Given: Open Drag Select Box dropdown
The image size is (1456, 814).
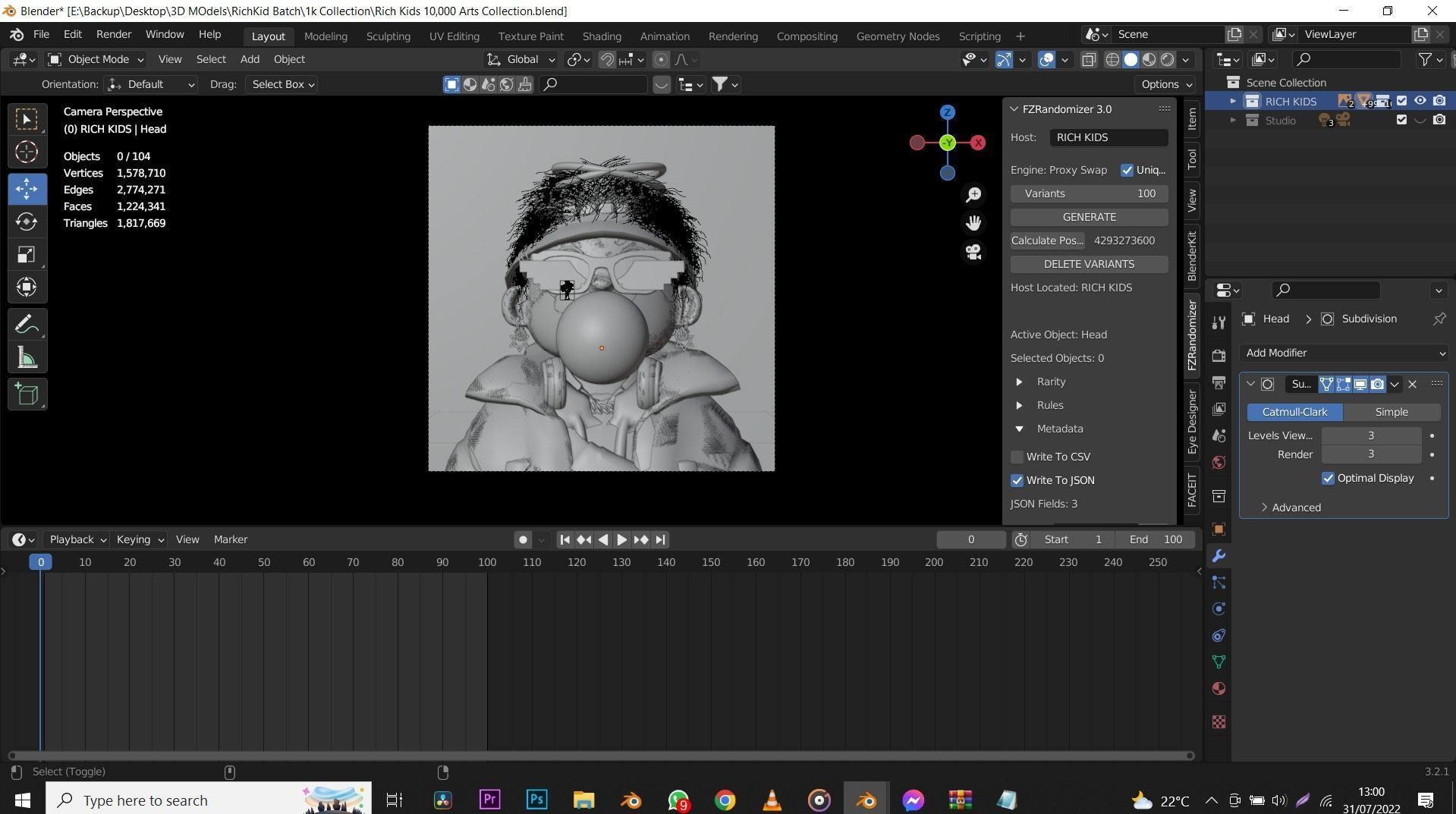Looking at the screenshot, I should (x=281, y=84).
